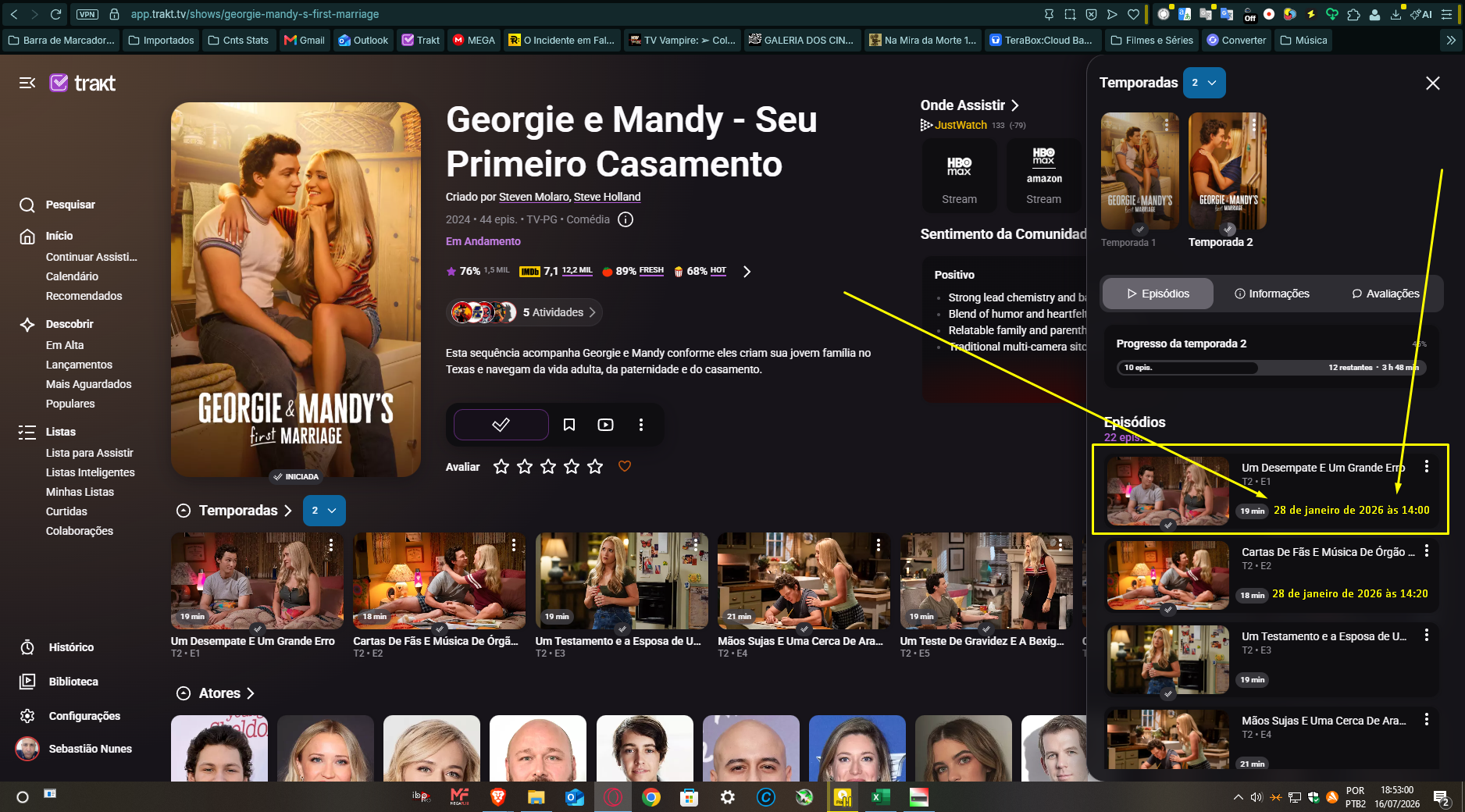
Task: Open Excel from the taskbar
Action: coord(879,797)
